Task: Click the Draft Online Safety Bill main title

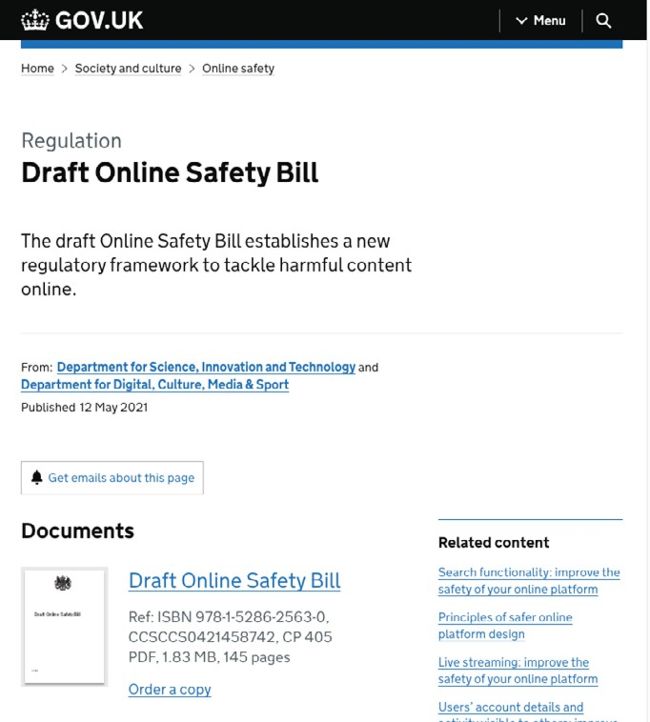Action: (169, 173)
